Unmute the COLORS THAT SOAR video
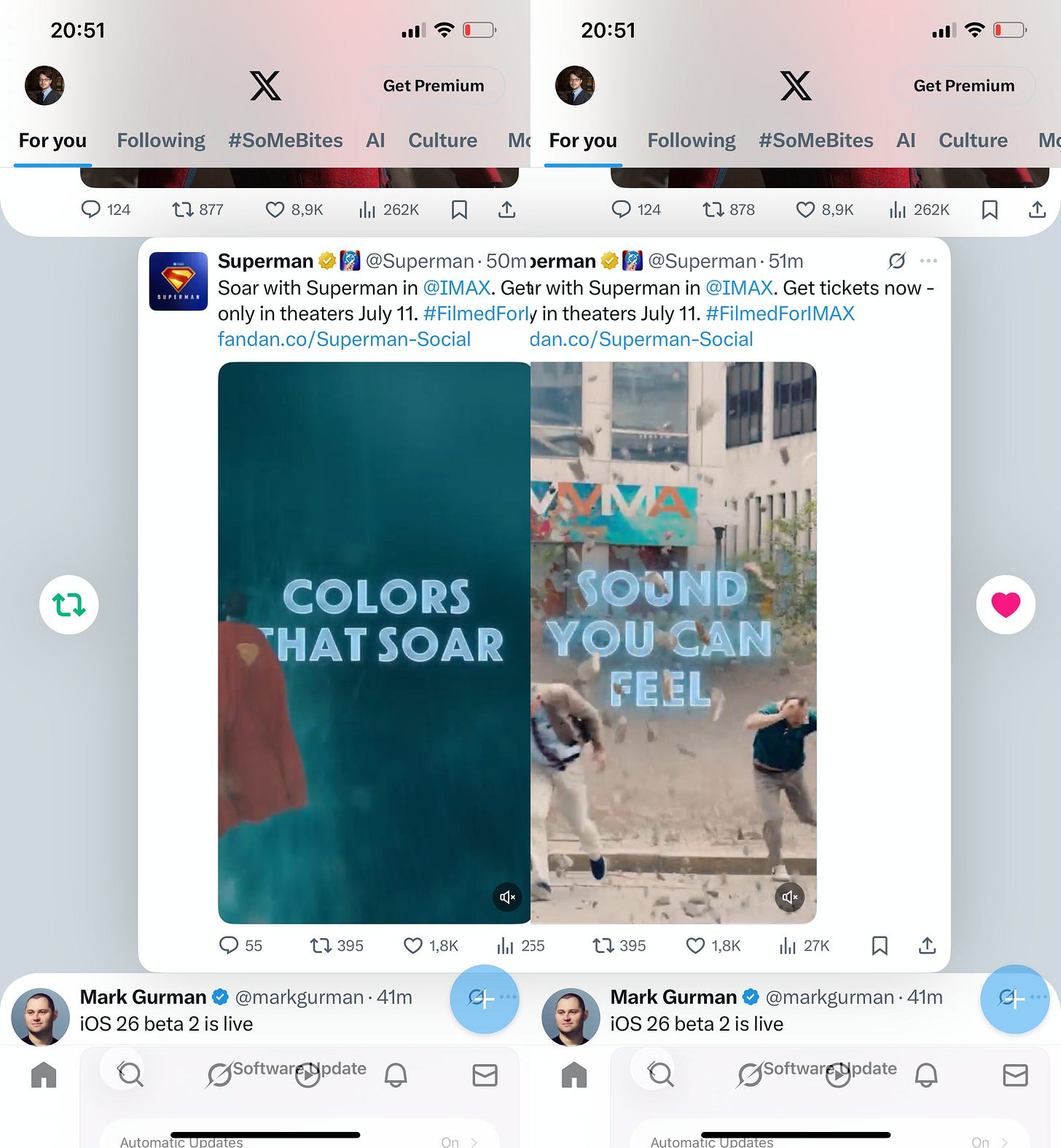This screenshot has height=1148, width=1061. pos(507,897)
